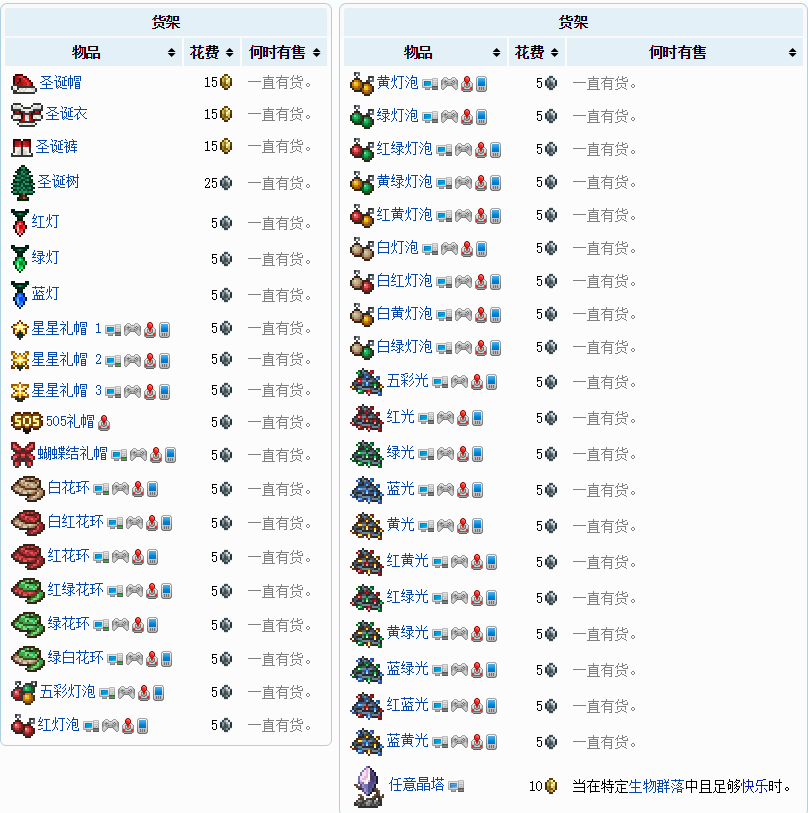Click the 圣诞裤 Santa pants item icon
808x813 pixels.
pyautogui.click(x=22, y=148)
